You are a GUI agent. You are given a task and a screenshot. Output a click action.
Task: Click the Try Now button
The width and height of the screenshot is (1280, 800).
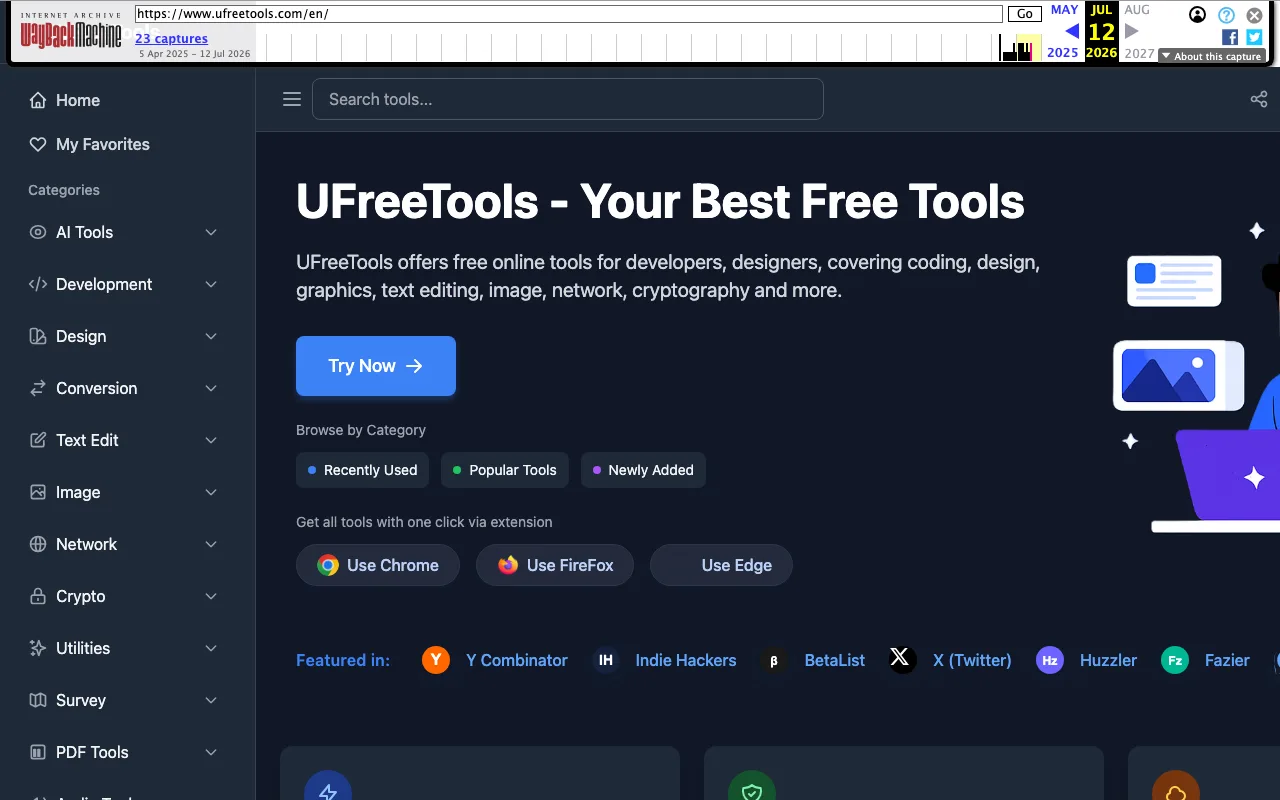(x=376, y=366)
